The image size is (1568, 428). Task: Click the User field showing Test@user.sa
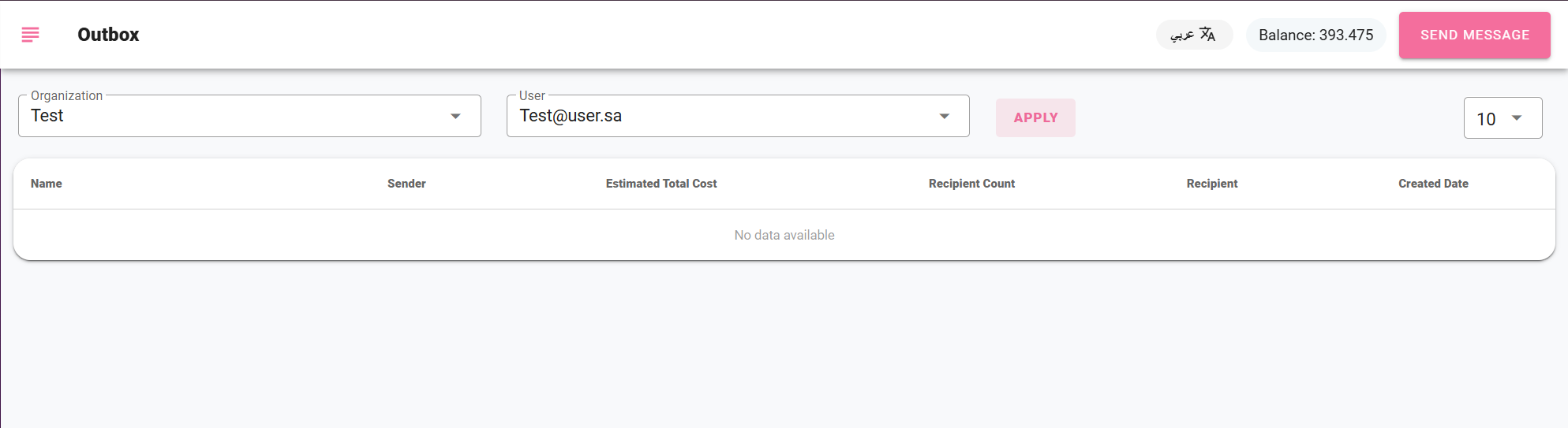pyautogui.click(x=738, y=116)
